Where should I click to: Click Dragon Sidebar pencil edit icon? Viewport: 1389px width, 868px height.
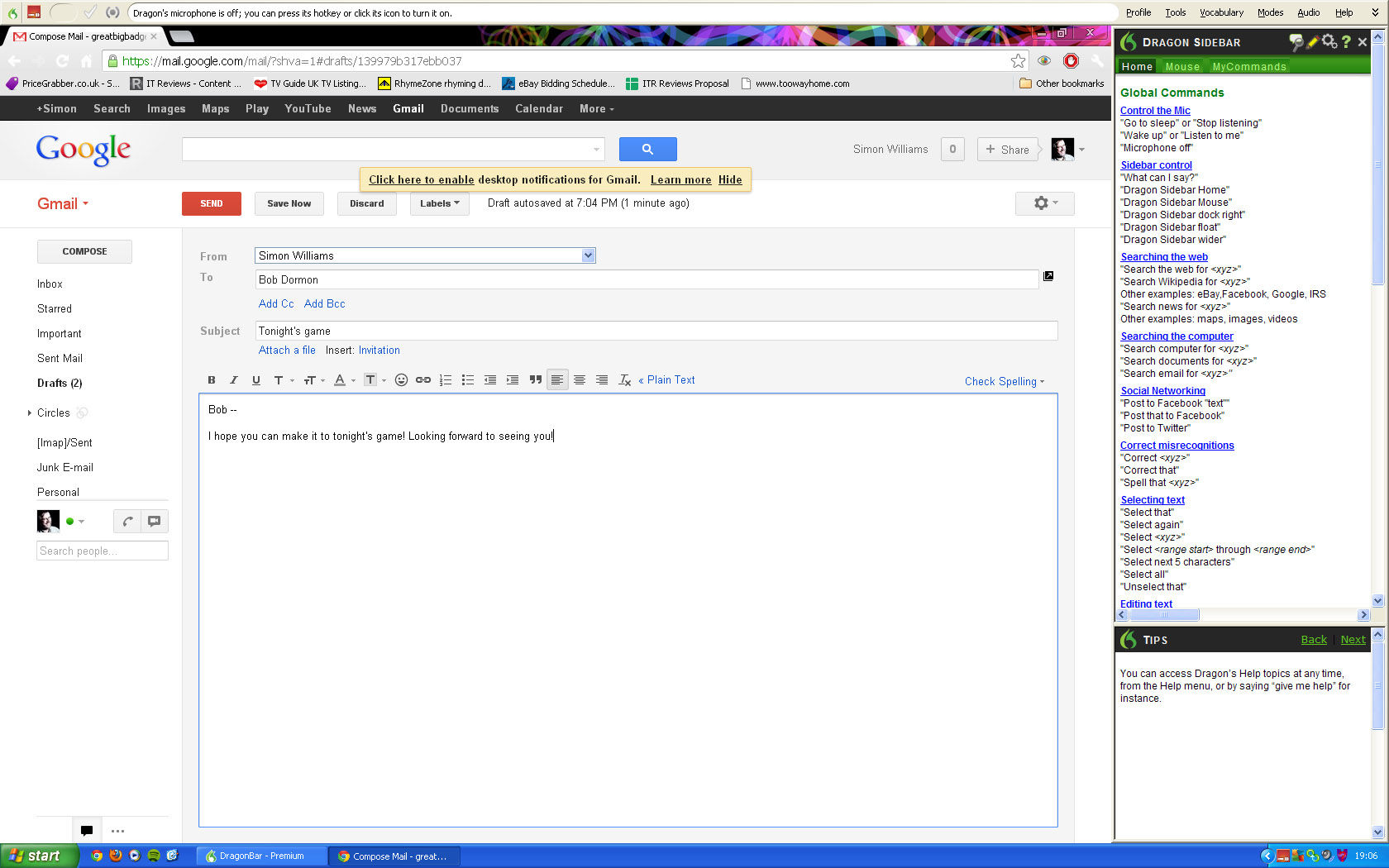(x=1312, y=42)
